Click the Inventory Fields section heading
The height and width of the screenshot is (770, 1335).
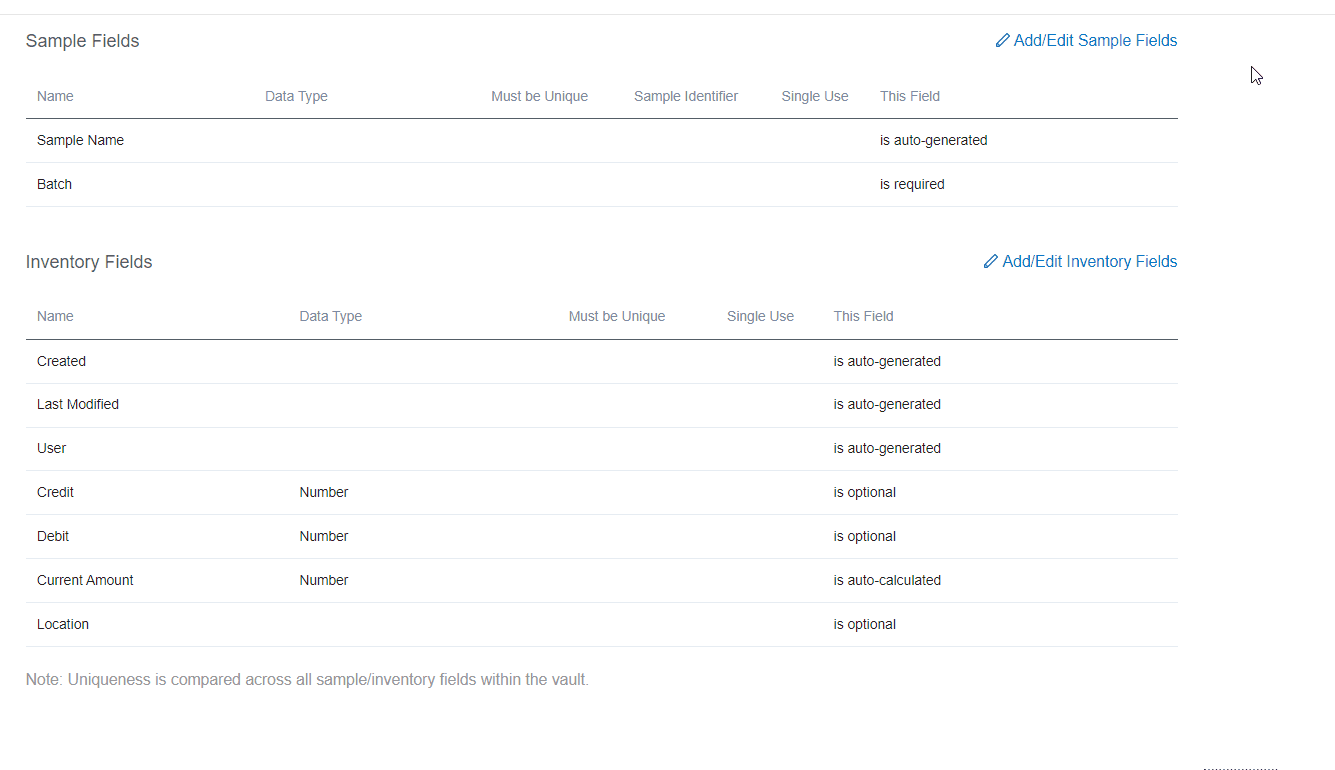pos(89,262)
